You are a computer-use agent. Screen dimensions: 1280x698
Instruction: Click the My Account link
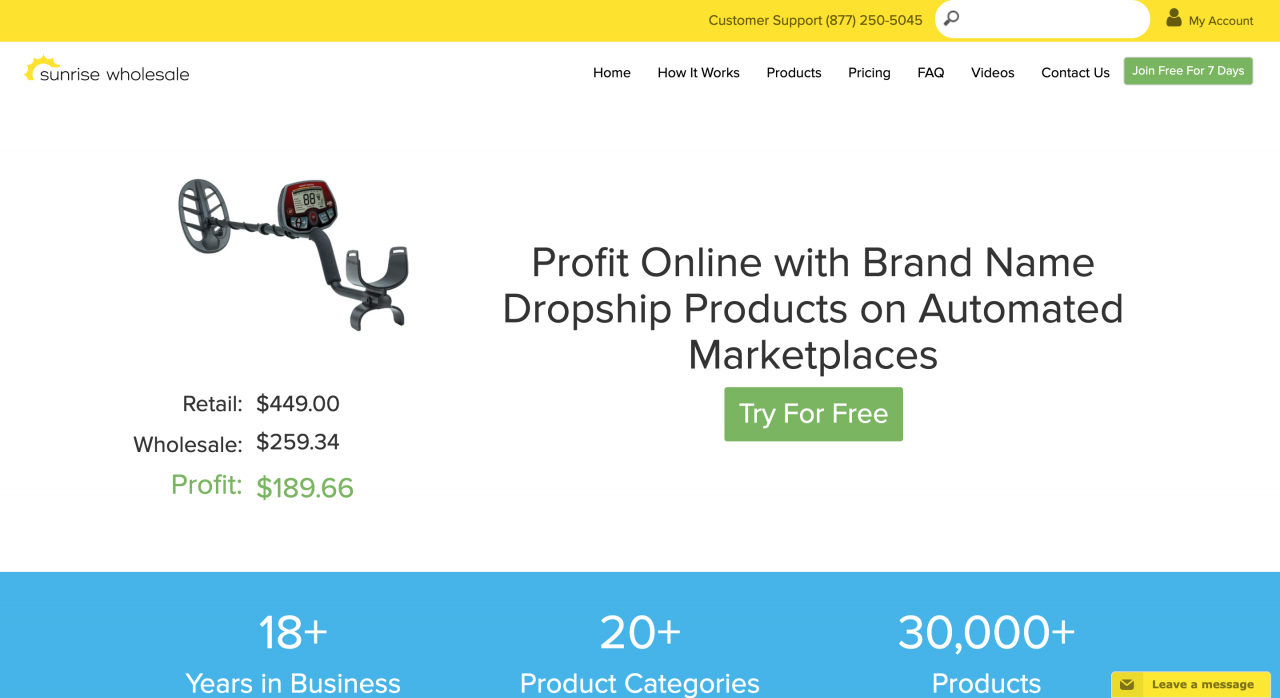(1220, 21)
